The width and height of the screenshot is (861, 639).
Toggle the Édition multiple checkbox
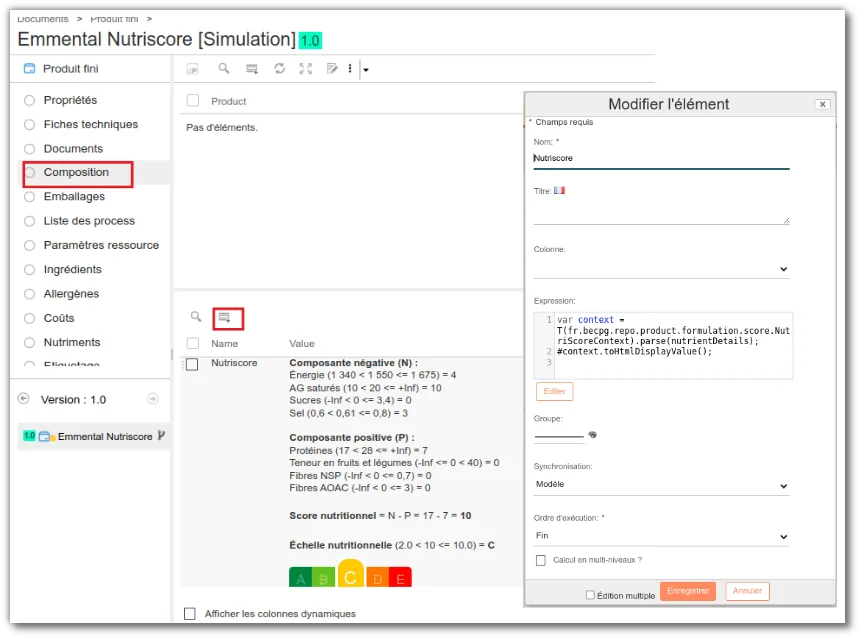tap(590, 595)
